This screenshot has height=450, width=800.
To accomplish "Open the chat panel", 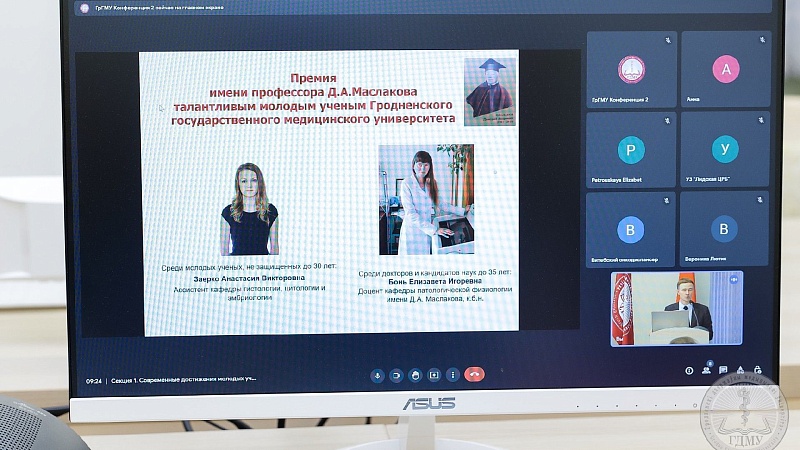I will tap(723, 370).
